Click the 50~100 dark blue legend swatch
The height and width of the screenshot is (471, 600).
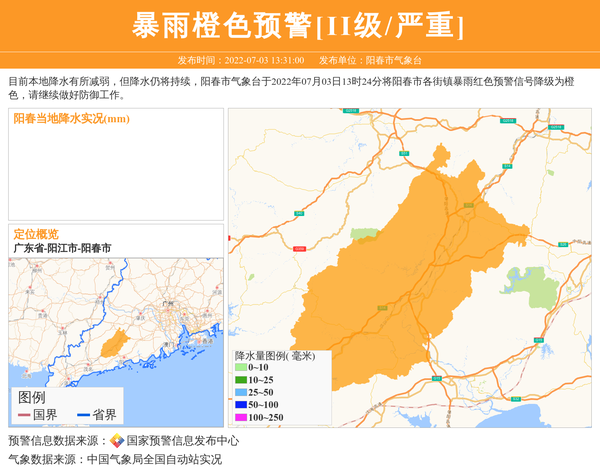point(241,405)
